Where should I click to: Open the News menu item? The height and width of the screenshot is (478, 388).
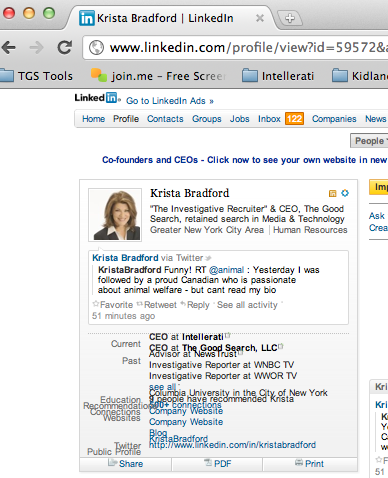pyautogui.click(x=376, y=119)
